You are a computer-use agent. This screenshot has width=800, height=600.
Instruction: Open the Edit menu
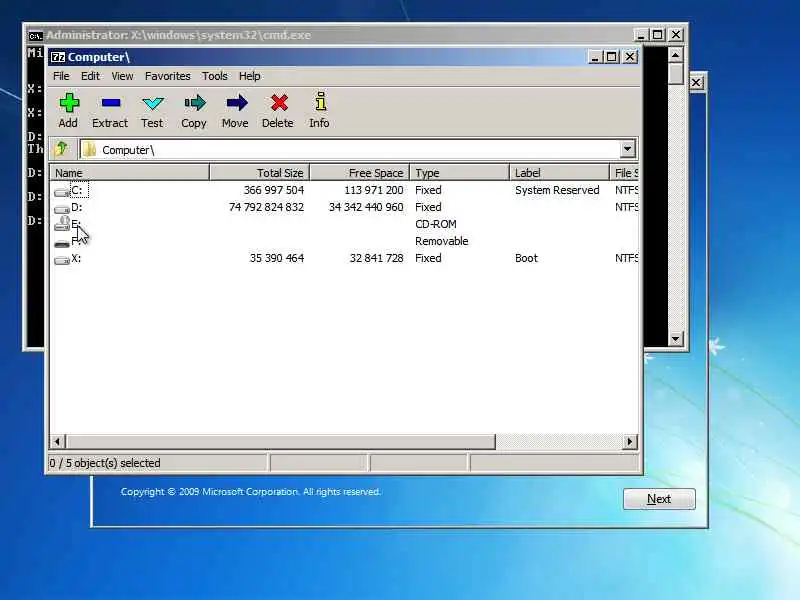(x=90, y=76)
